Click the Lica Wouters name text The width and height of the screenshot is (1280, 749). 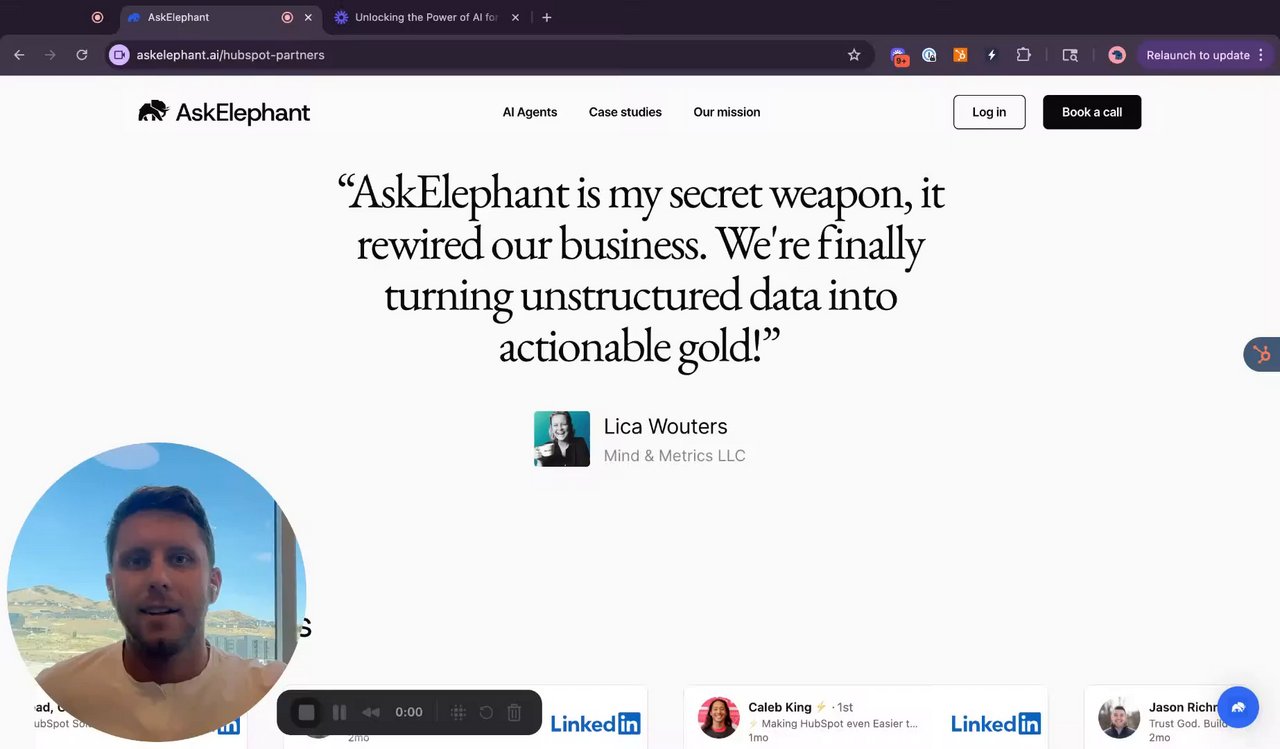(x=666, y=426)
